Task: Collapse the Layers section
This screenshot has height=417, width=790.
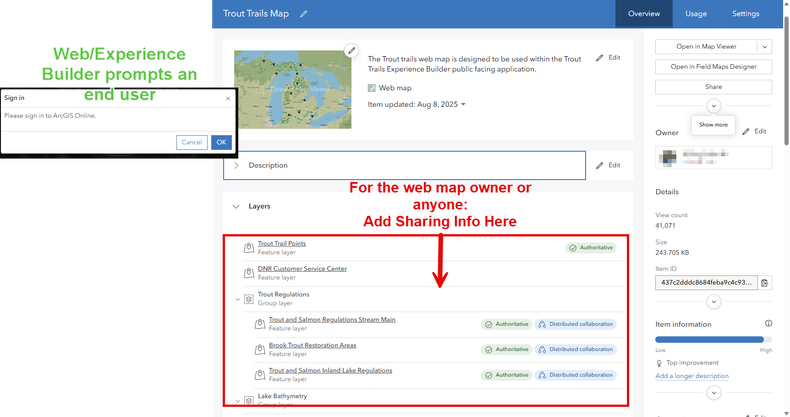Action: point(236,206)
